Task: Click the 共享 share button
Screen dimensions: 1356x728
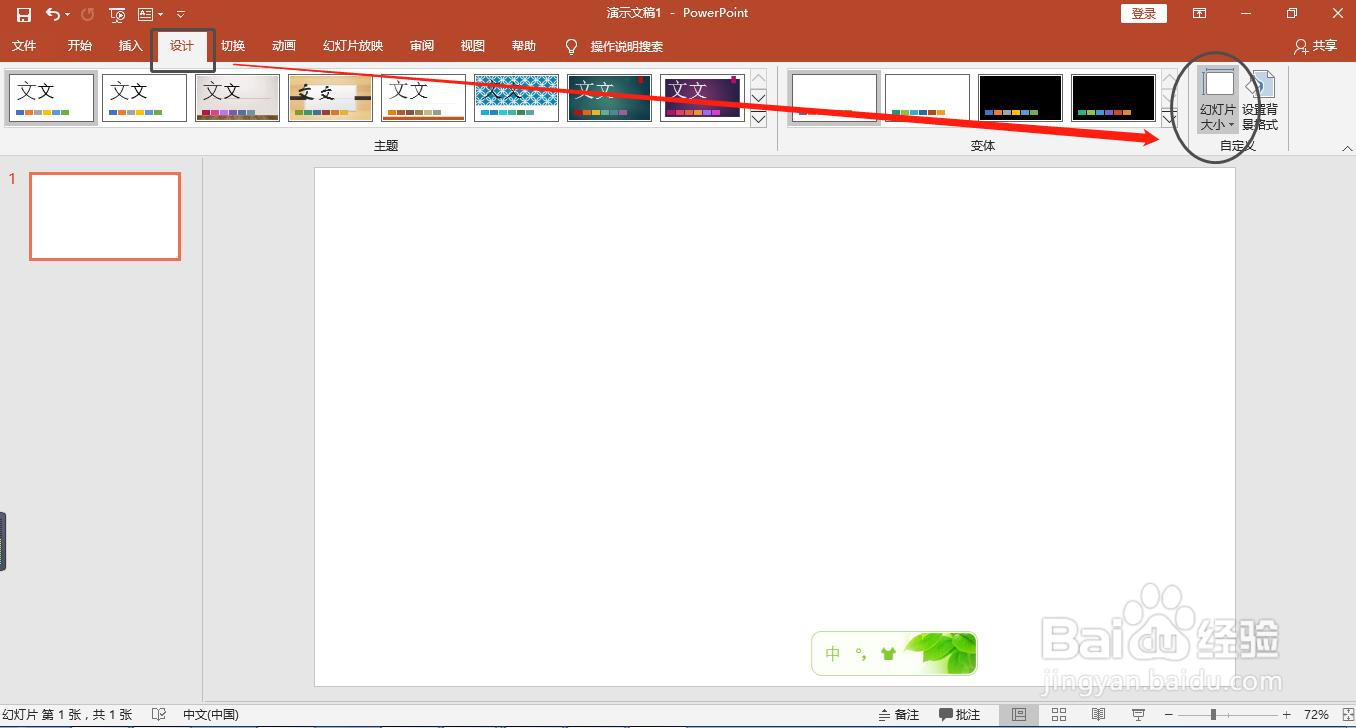Action: 1315,46
